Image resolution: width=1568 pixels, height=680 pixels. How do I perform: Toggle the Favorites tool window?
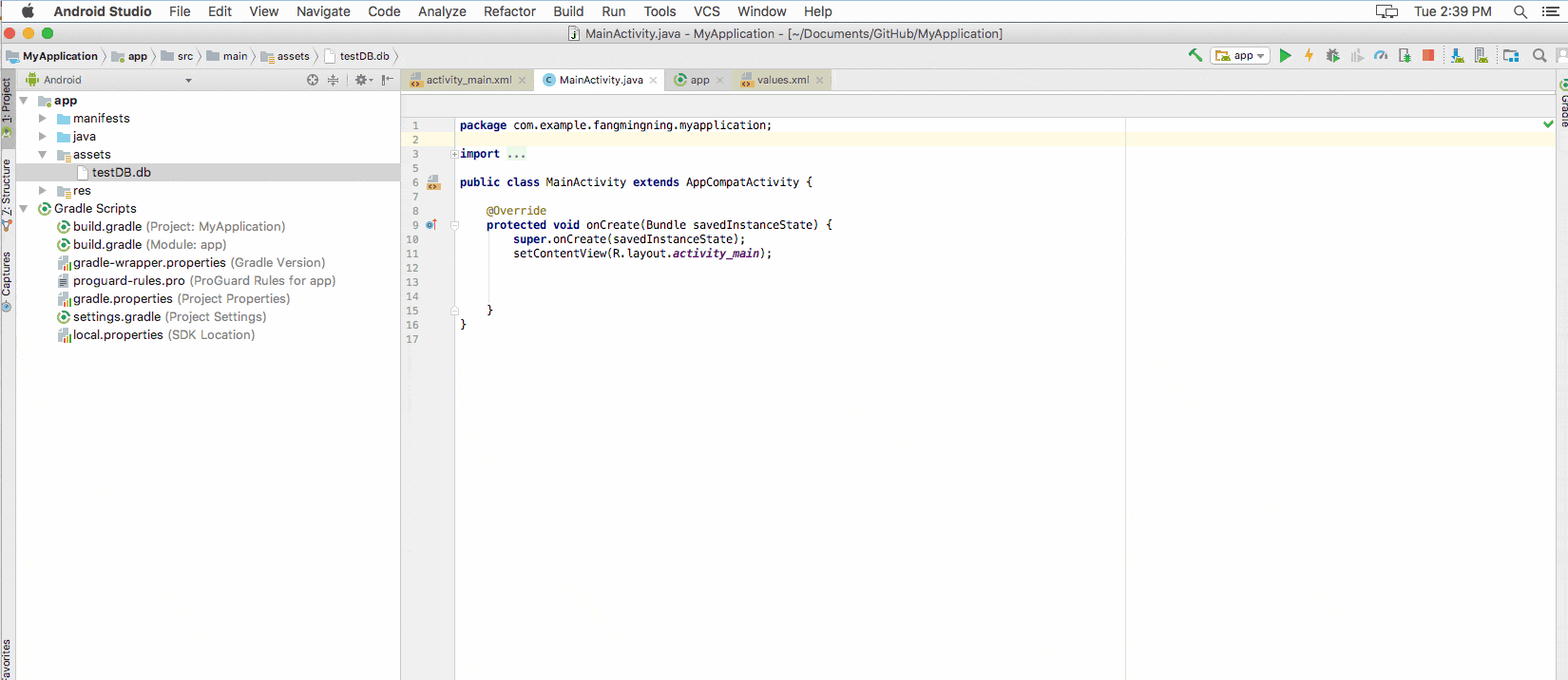(7, 659)
